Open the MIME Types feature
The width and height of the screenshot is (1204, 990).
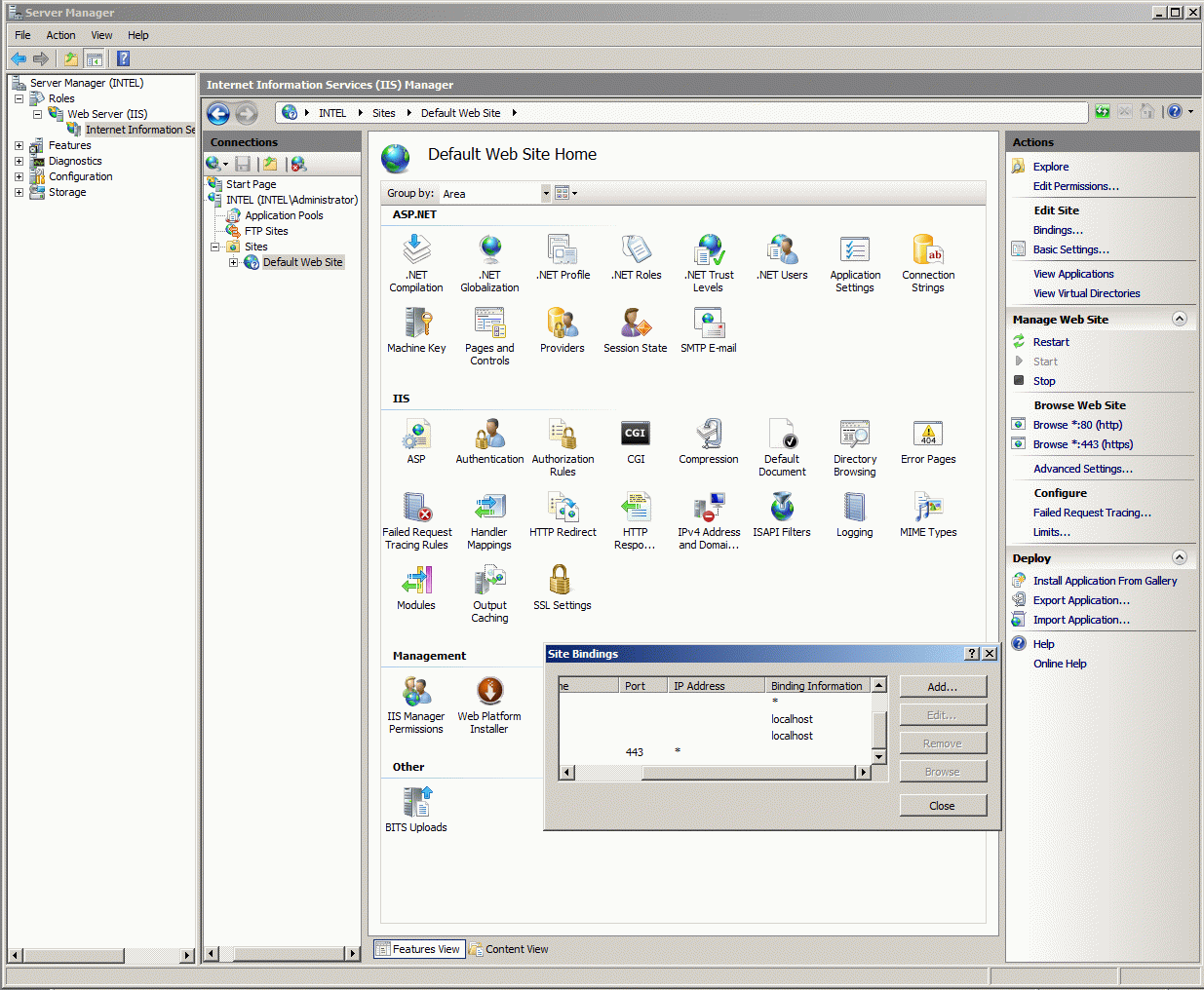point(928,514)
